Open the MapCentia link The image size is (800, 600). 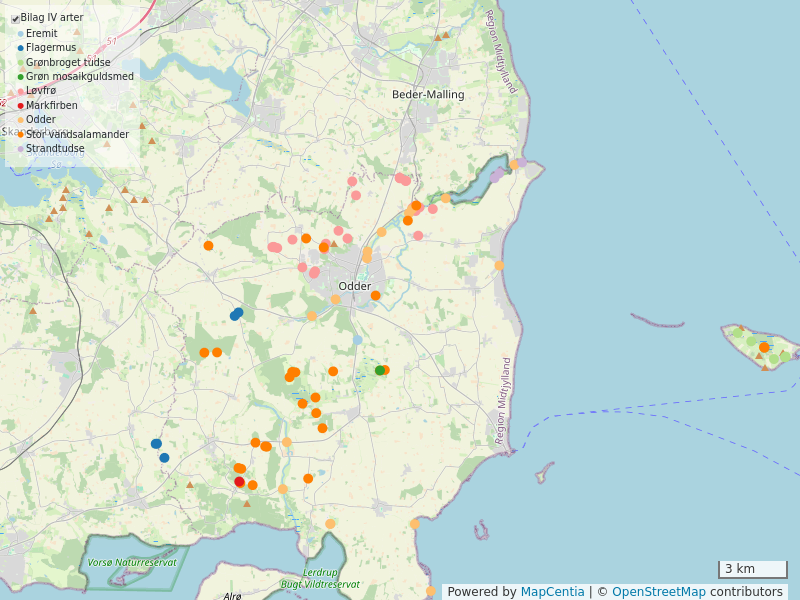point(552,592)
